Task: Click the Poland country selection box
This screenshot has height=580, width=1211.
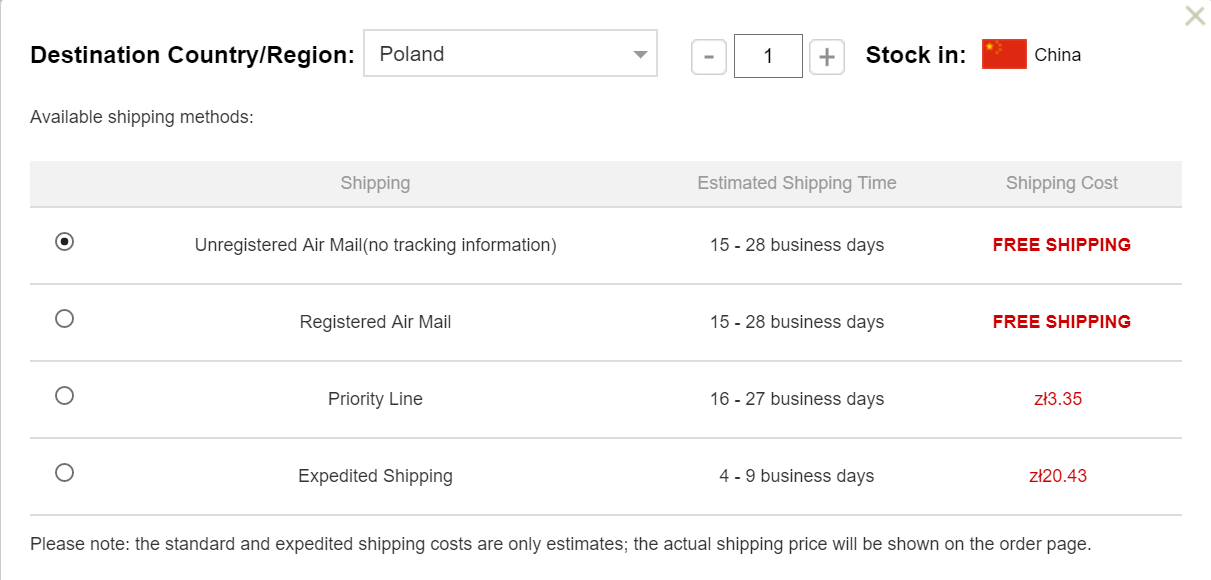Action: pyautogui.click(x=500, y=54)
